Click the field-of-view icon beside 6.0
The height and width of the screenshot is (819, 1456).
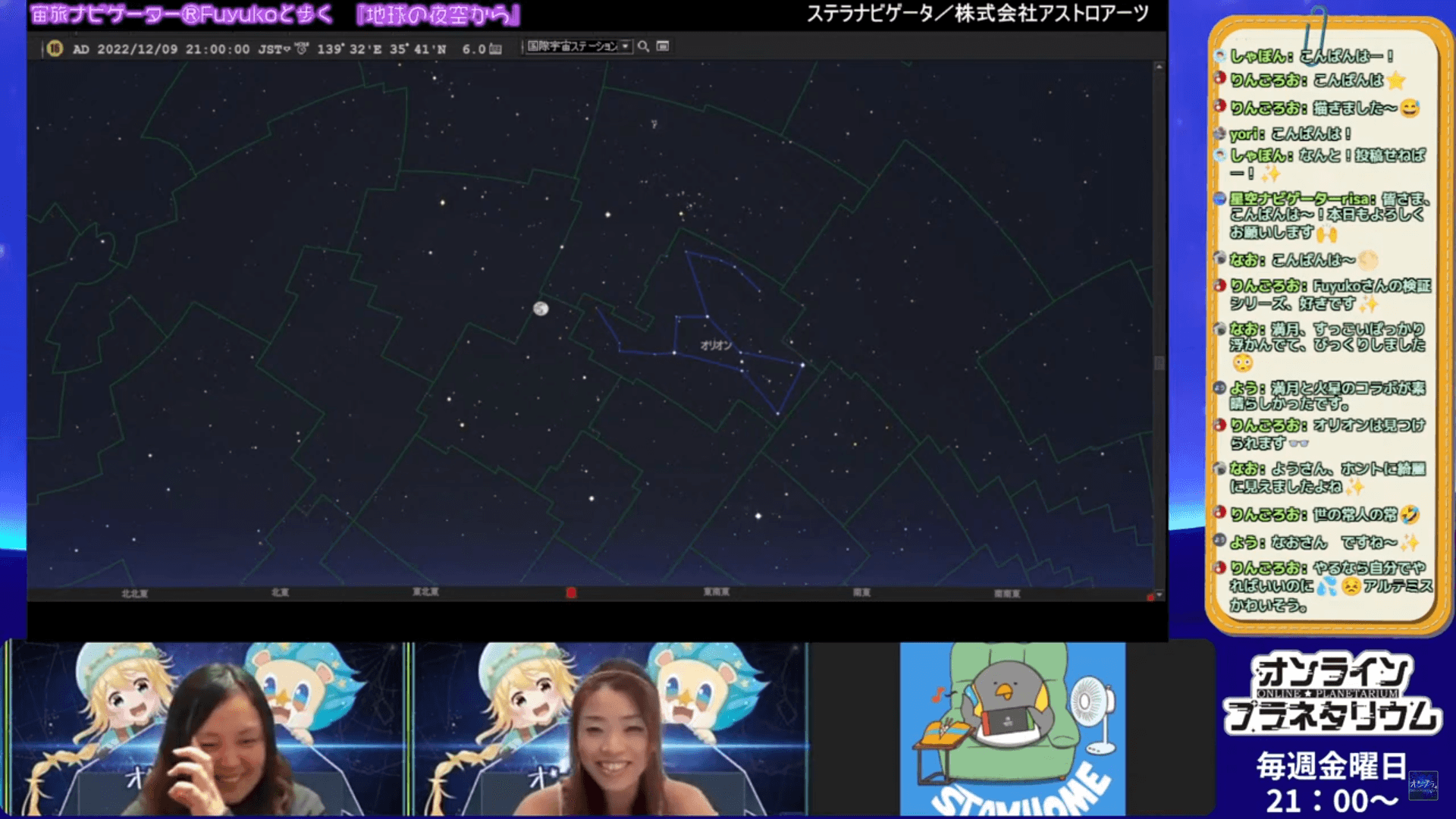[496, 49]
